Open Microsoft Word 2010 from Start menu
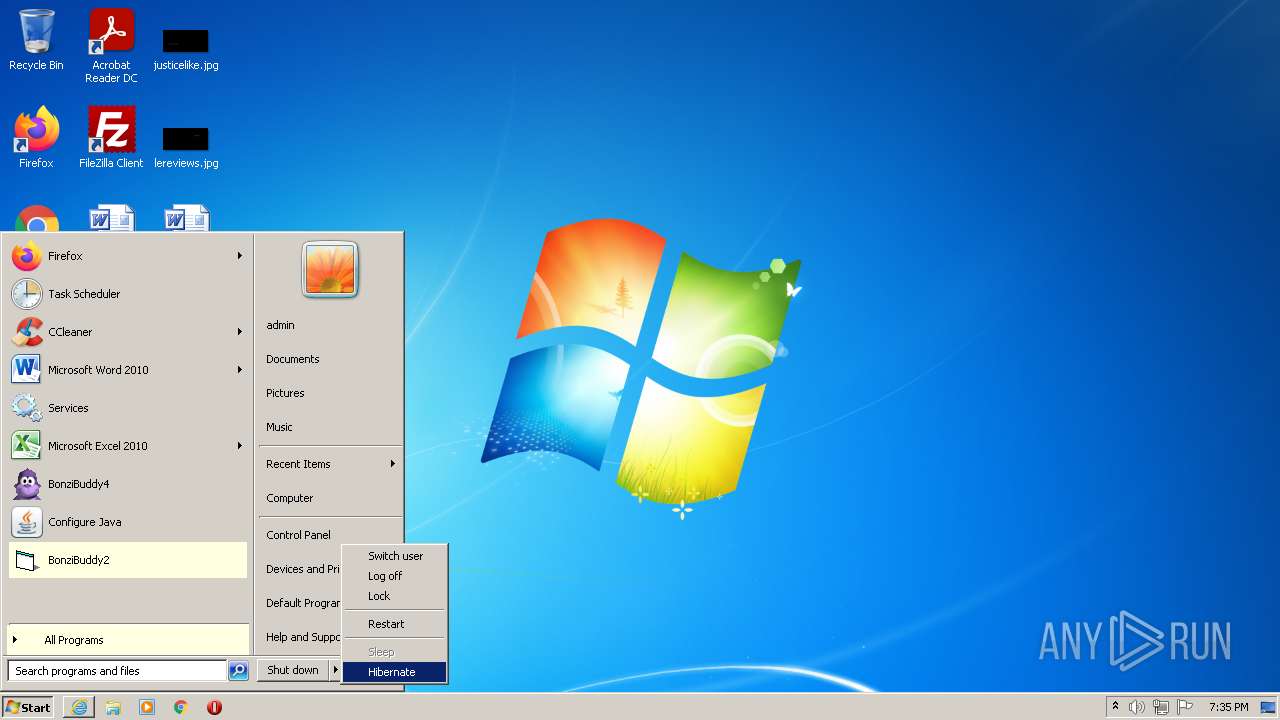Image resolution: width=1280 pixels, height=720 pixels. click(127, 370)
